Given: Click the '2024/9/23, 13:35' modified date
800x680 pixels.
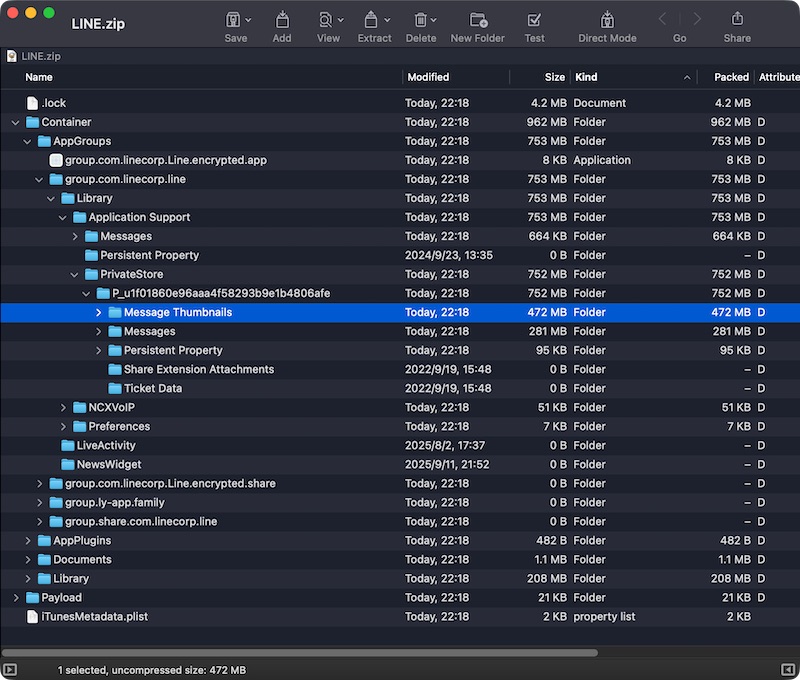Looking at the screenshot, I should pyautogui.click(x=448, y=255).
